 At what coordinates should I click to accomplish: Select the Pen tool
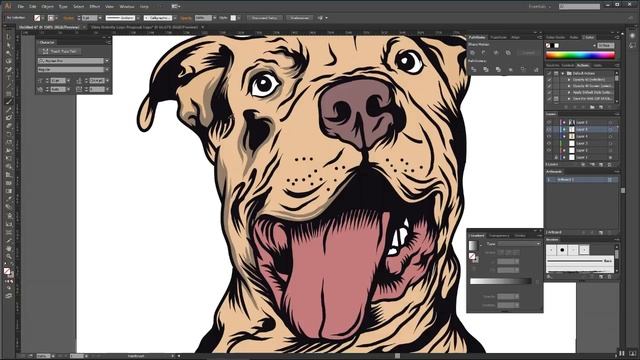pyautogui.click(x=8, y=69)
